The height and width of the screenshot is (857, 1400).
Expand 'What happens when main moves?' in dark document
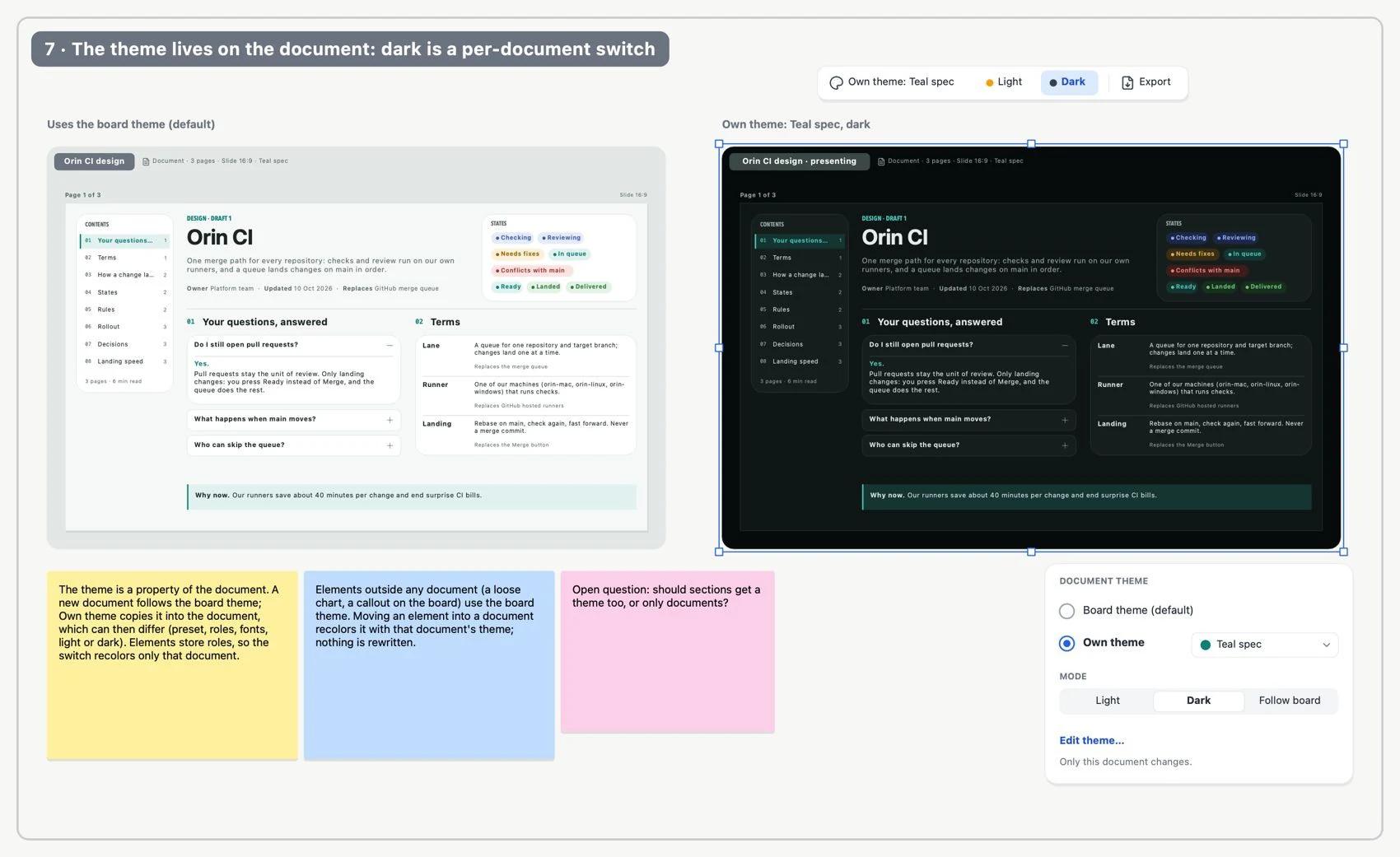[1065, 420]
